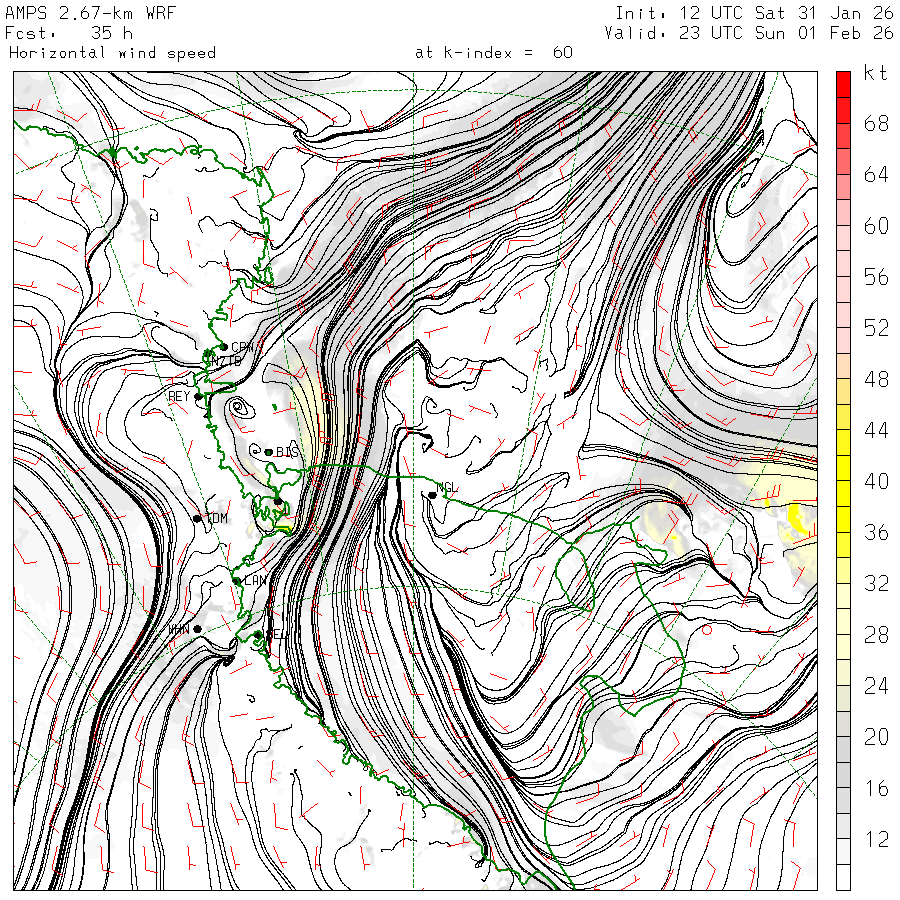The width and height of the screenshot is (900, 900).
Task: Click the 68 value on the color scale
Action: [x=876, y=123]
